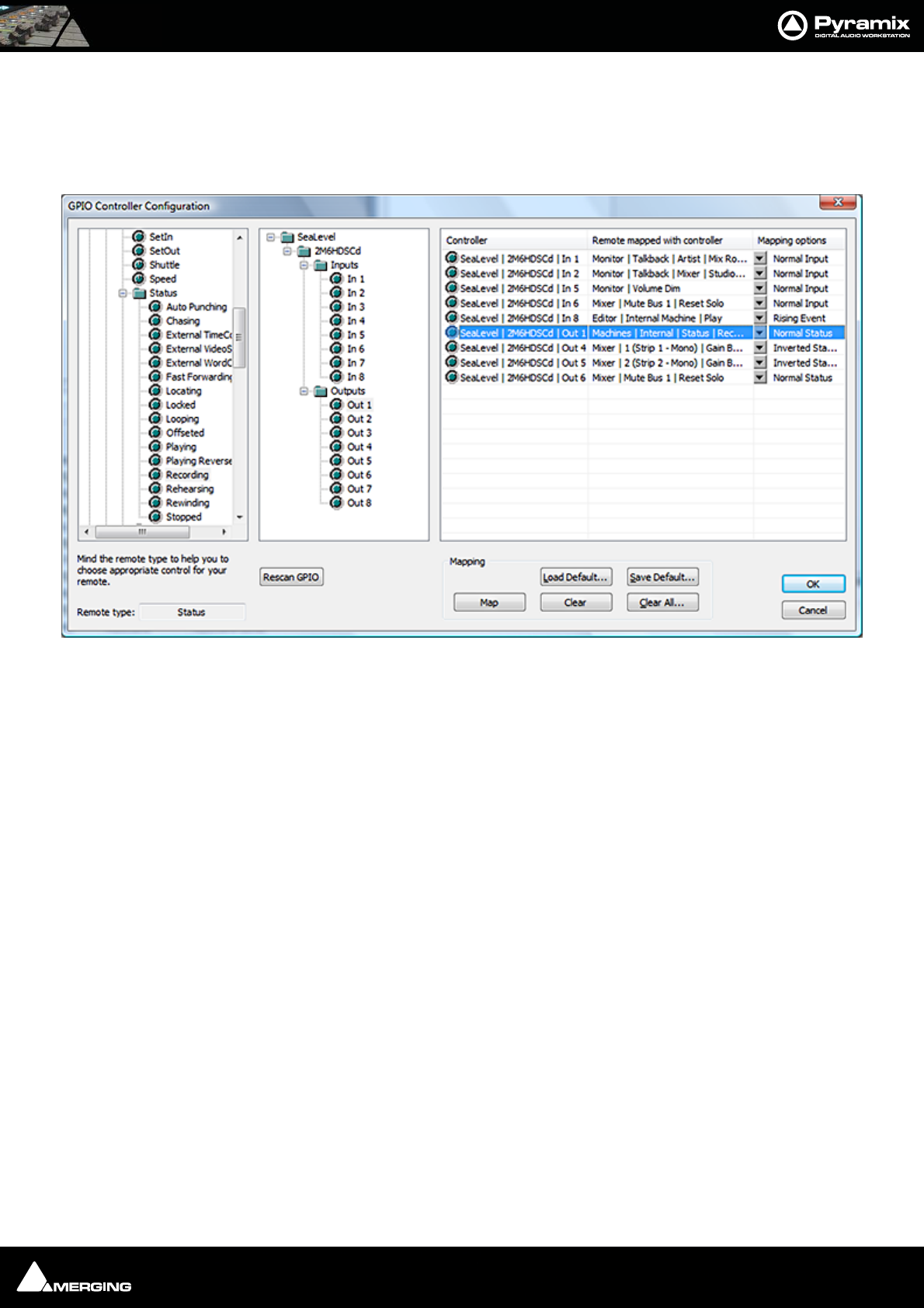This screenshot has height=1308, width=924.
Task: Select the External TimeCode tree item
Action: click(x=199, y=335)
